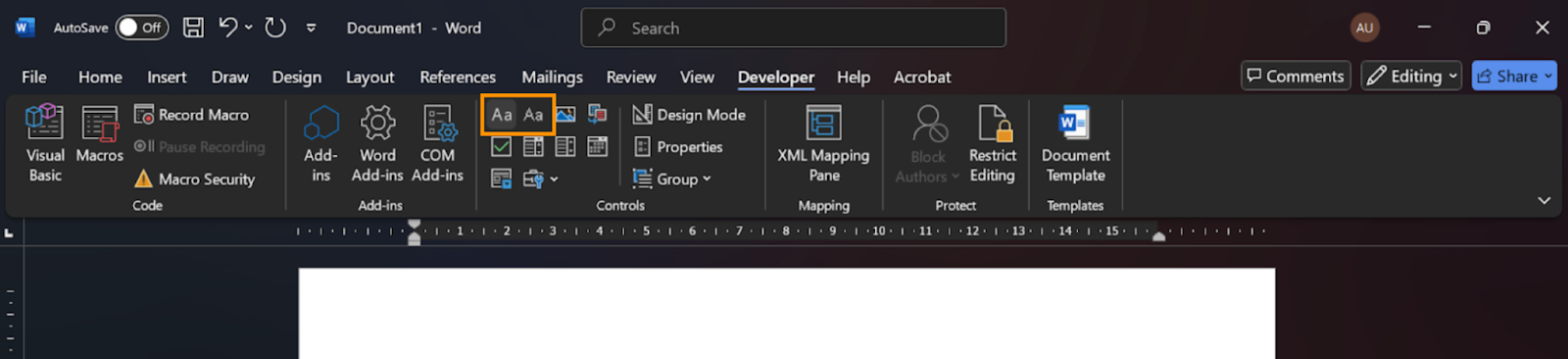Insert a Check Box content control
This screenshot has height=359, width=1568.
tap(501, 147)
